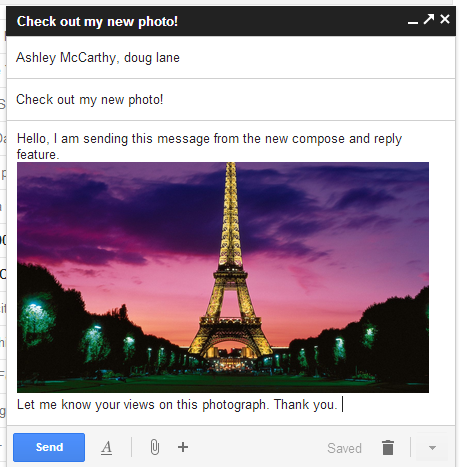The width and height of the screenshot is (469, 467).
Task: Select the inline Eiffel Tower photo
Action: (x=223, y=277)
